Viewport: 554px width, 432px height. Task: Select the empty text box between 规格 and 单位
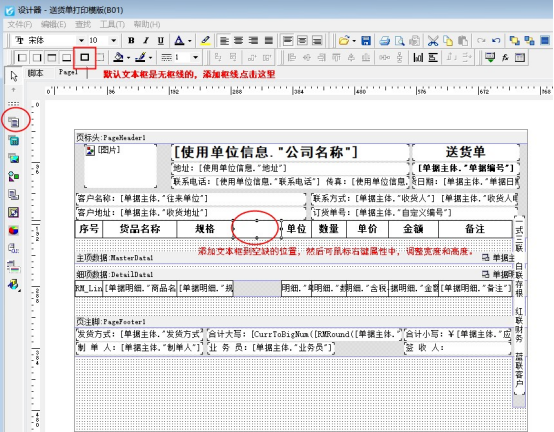(257, 229)
